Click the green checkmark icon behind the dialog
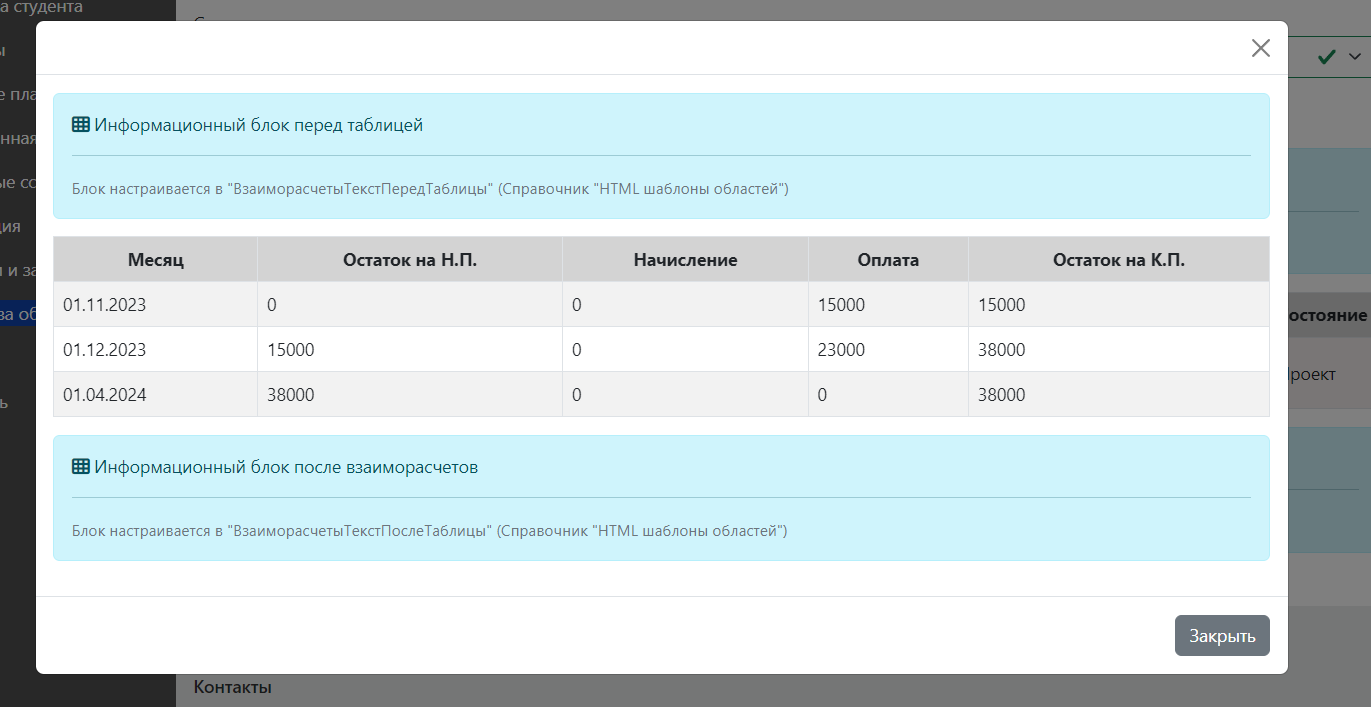The image size is (1371, 707). [1327, 57]
